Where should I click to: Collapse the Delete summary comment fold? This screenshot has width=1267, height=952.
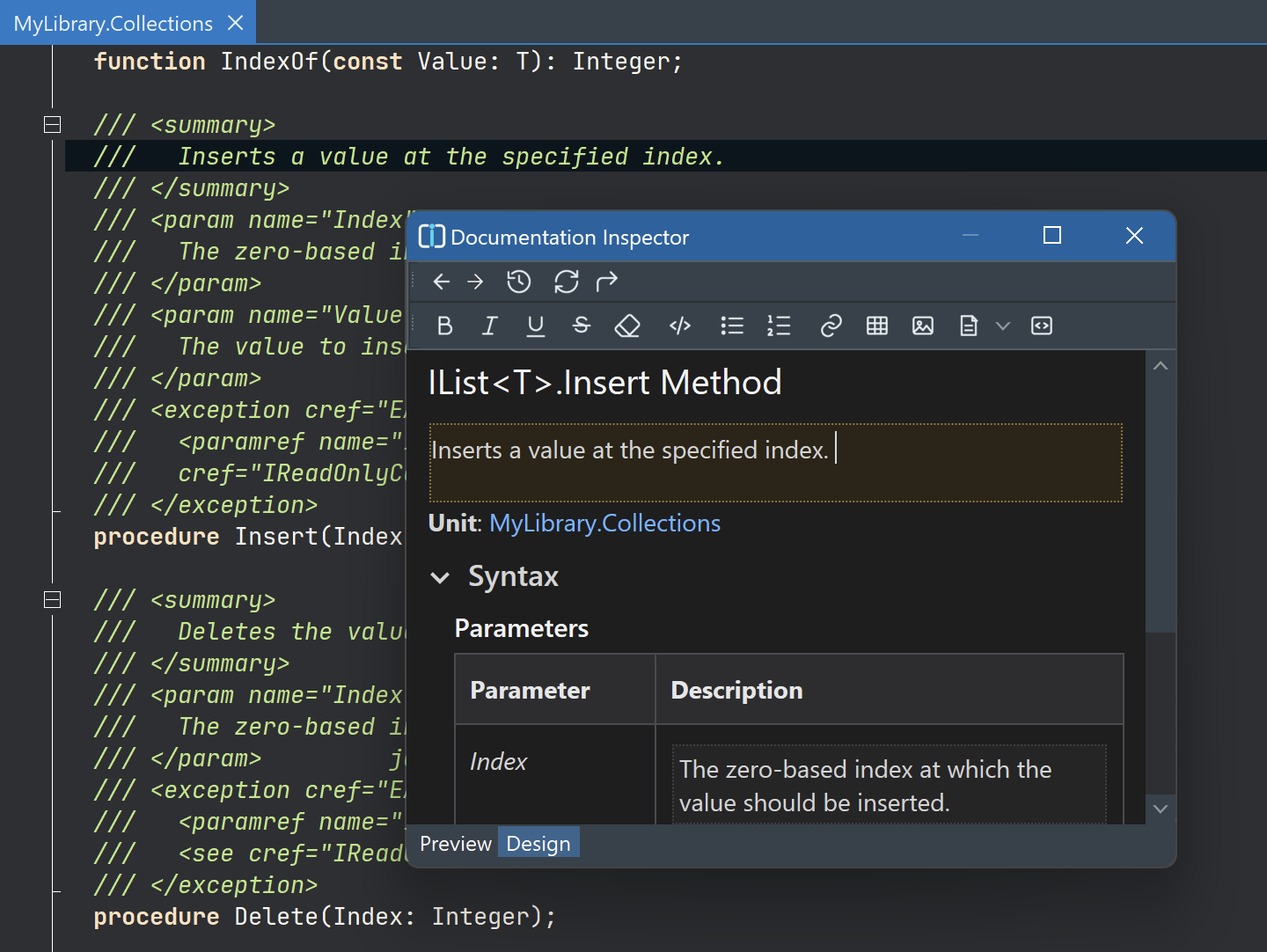(53, 599)
